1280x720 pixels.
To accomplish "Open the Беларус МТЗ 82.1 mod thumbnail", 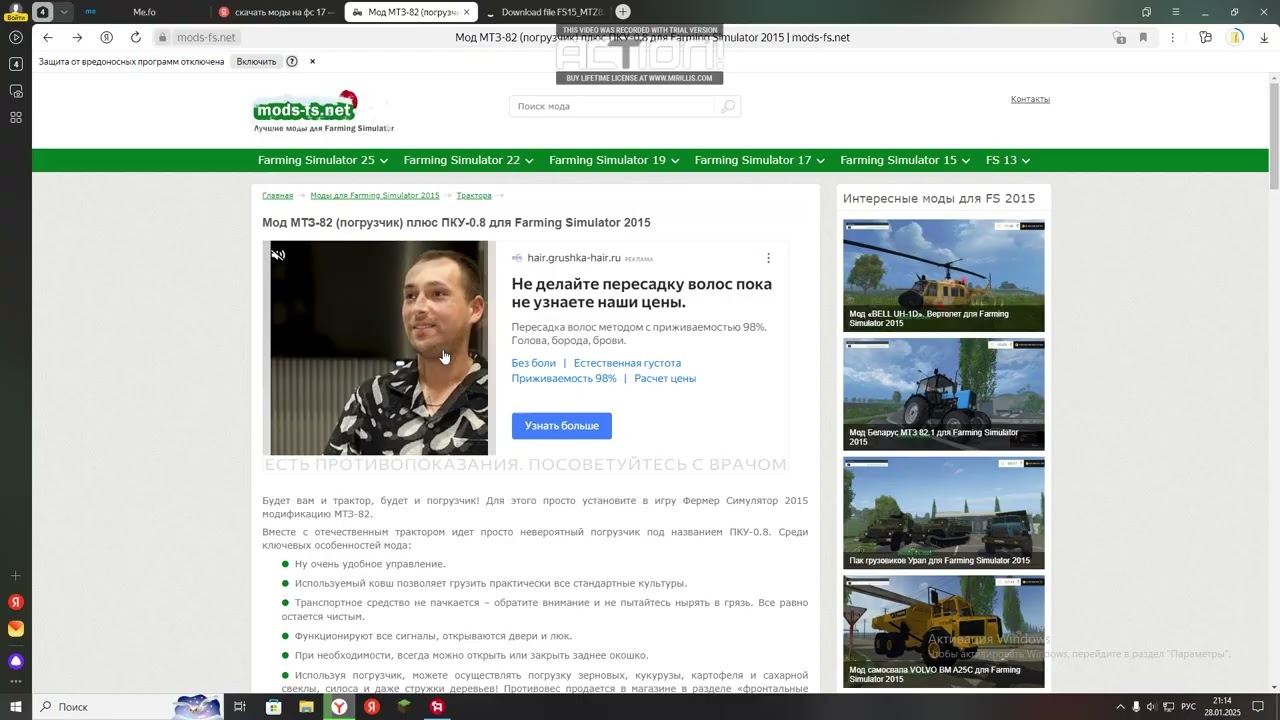I will click(944, 394).
